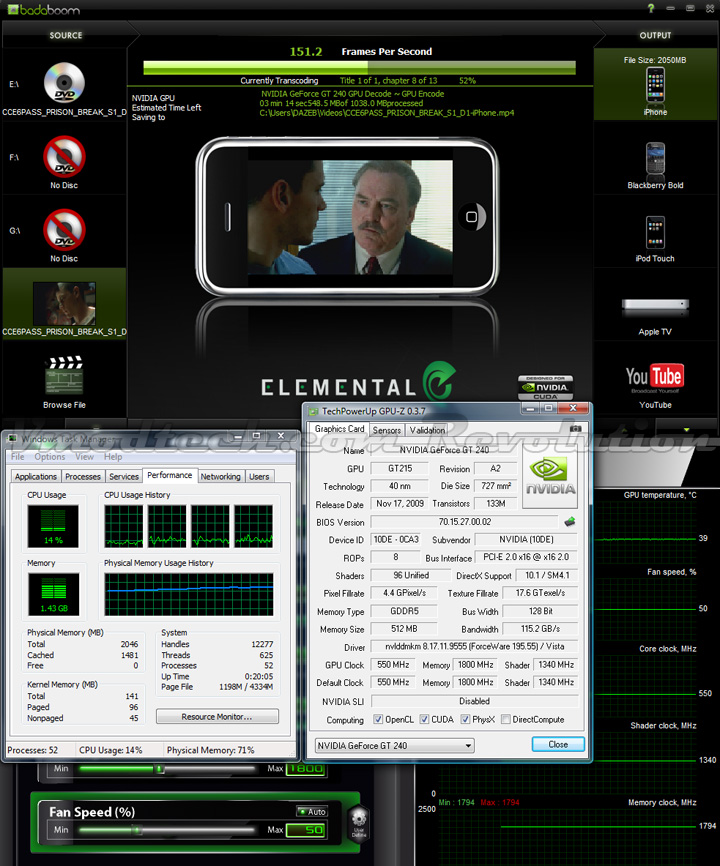Open GPU-Z Graphics Card tab
The width and height of the screenshot is (720, 866).
pyautogui.click(x=339, y=429)
